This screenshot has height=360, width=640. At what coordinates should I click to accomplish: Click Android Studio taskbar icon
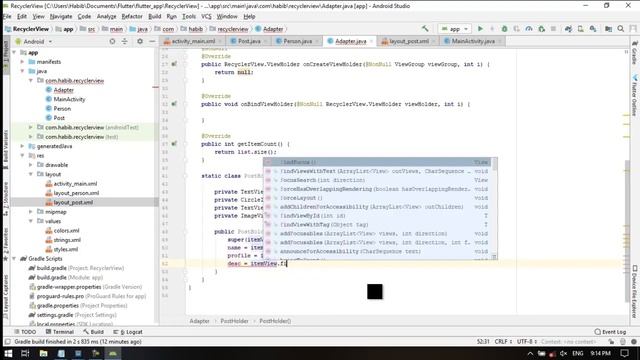point(113,353)
